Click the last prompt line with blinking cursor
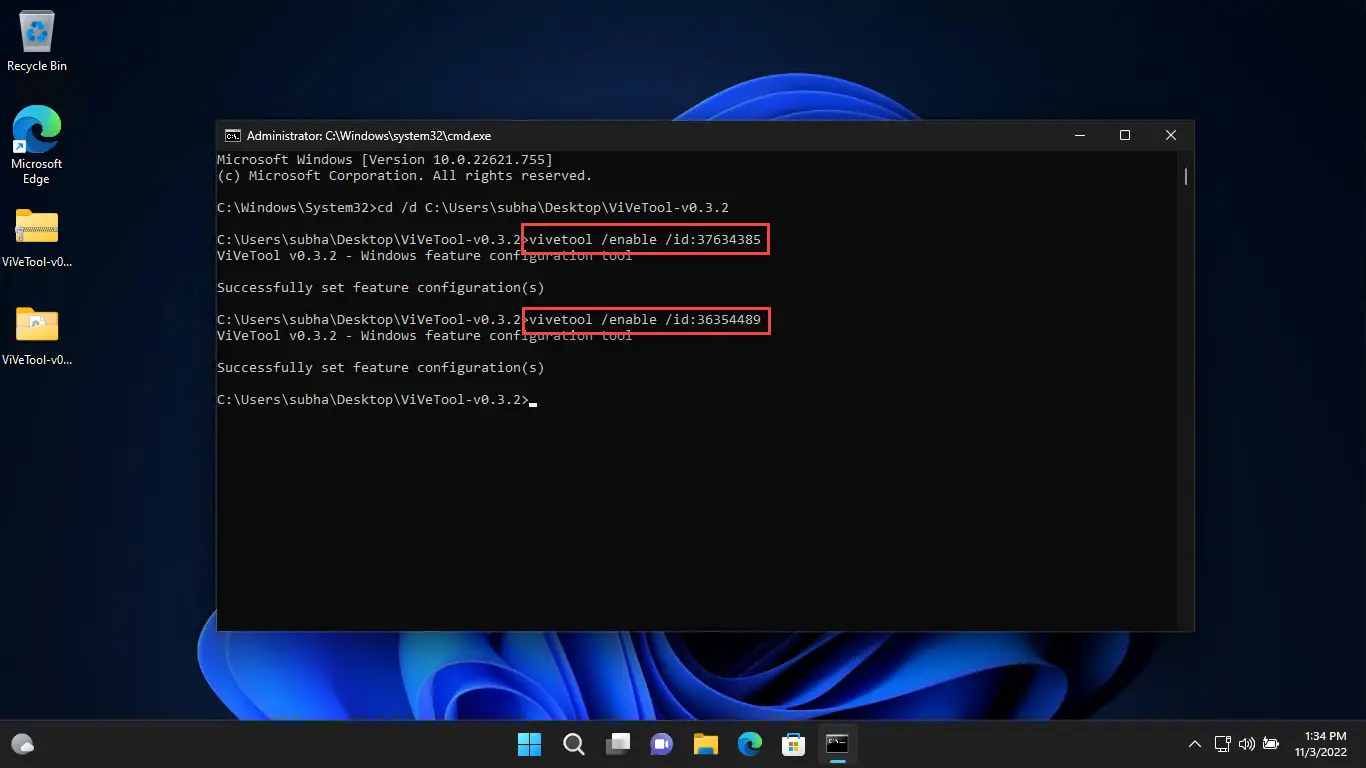Image resolution: width=1366 pixels, height=768 pixels. click(x=377, y=400)
